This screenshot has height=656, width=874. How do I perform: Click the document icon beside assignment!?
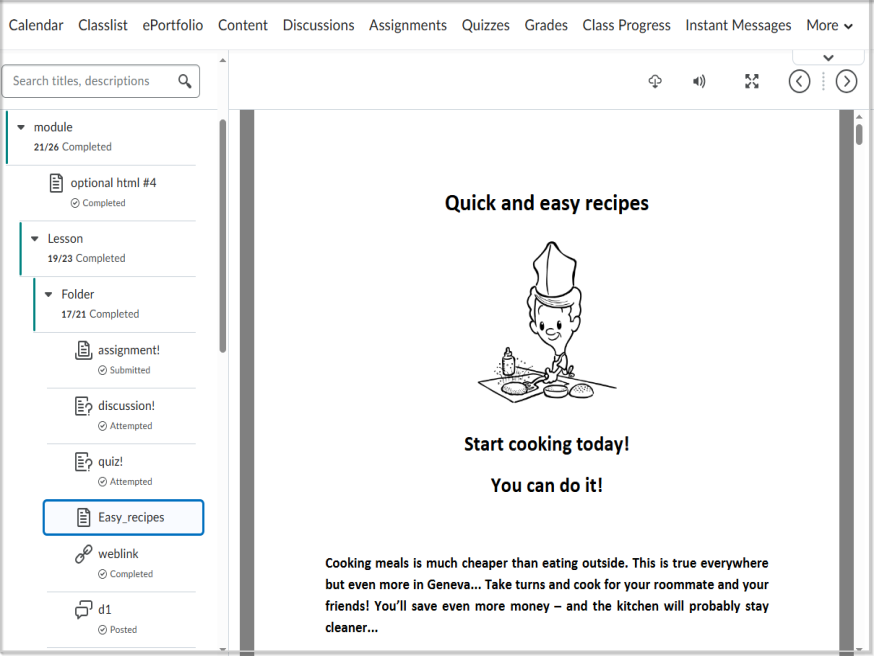pyautogui.click(x=83, y=350)
